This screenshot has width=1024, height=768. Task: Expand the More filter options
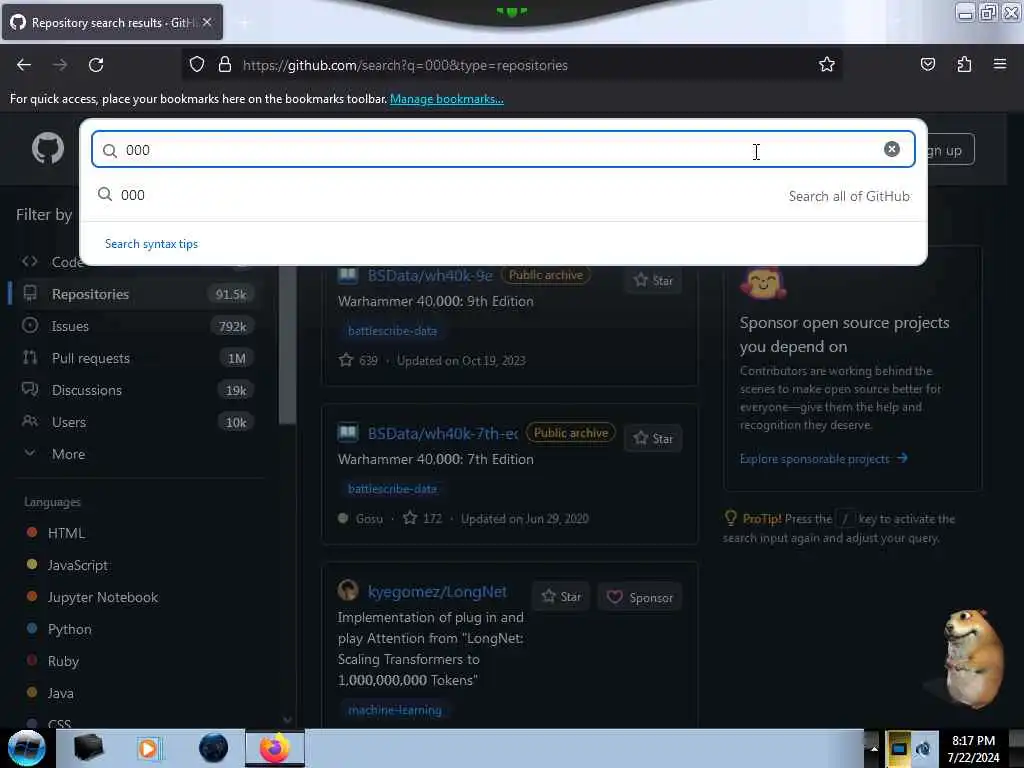click(x=138, y=454)
